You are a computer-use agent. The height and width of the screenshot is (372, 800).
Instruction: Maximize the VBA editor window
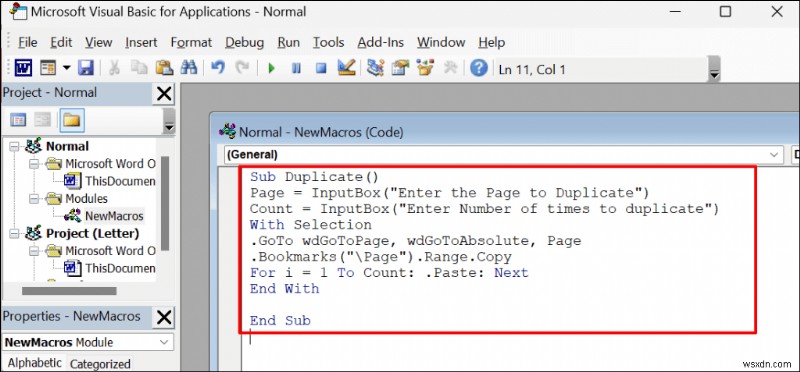click(725, 12)
